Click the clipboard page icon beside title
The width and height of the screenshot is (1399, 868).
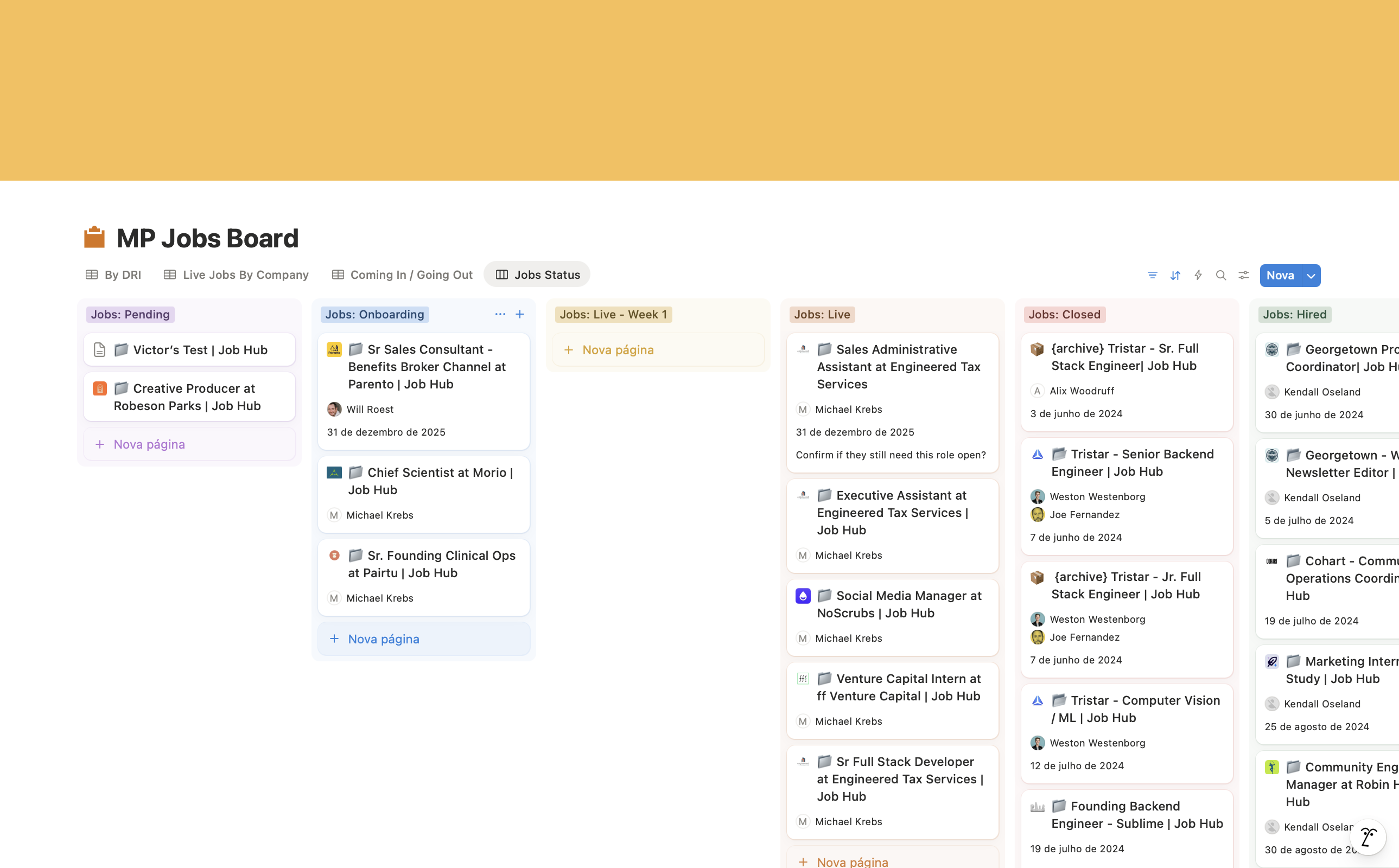[x=94, y=238]
